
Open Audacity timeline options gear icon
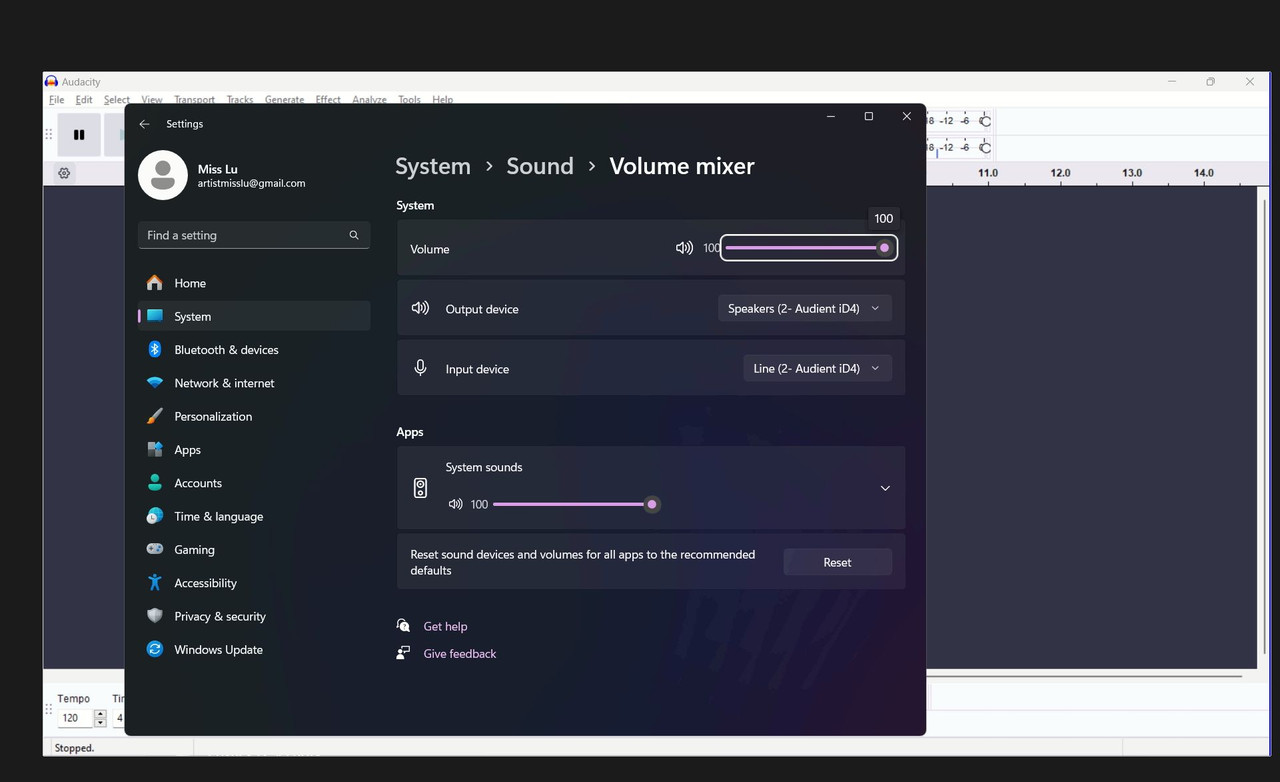(64, 173)
